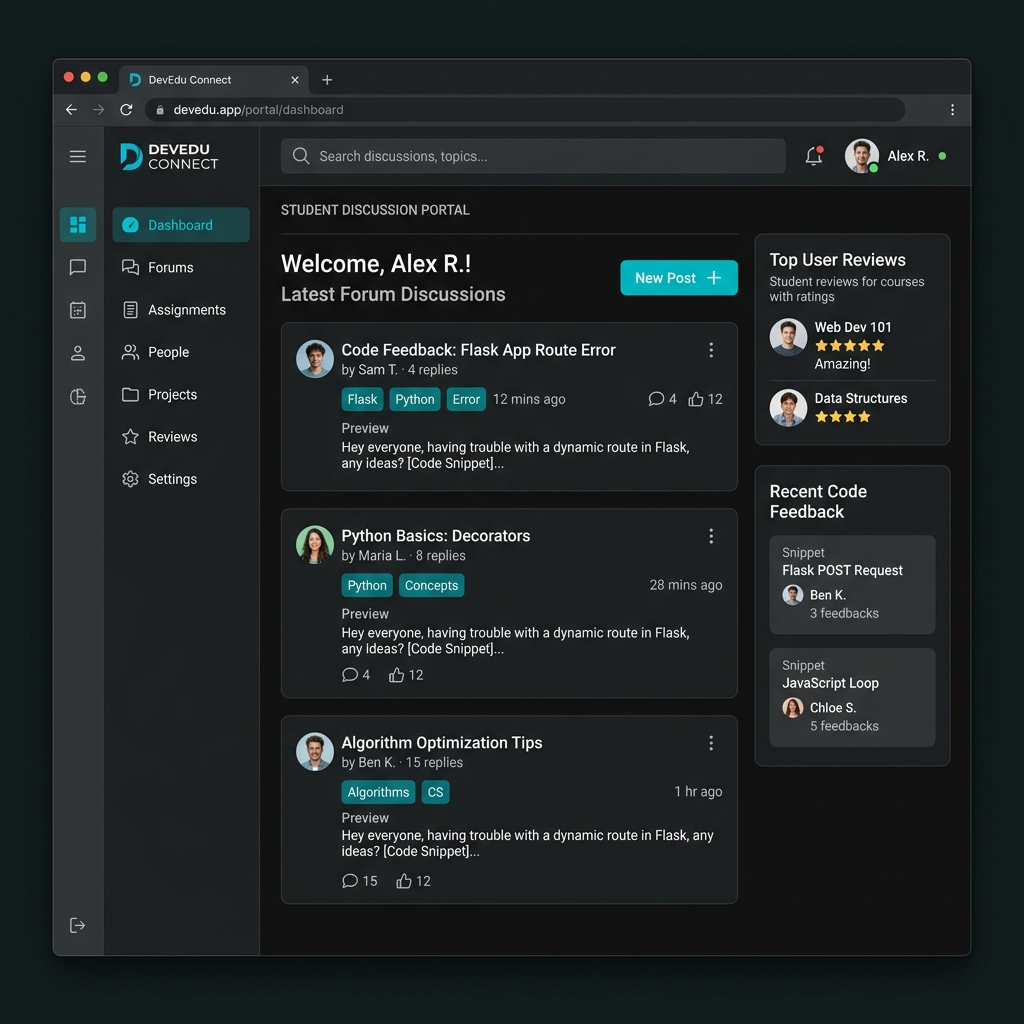Click comment icon on Flask App Route Error post
This screenshot has height=1024, width=1024.
[x=656, y=399]
